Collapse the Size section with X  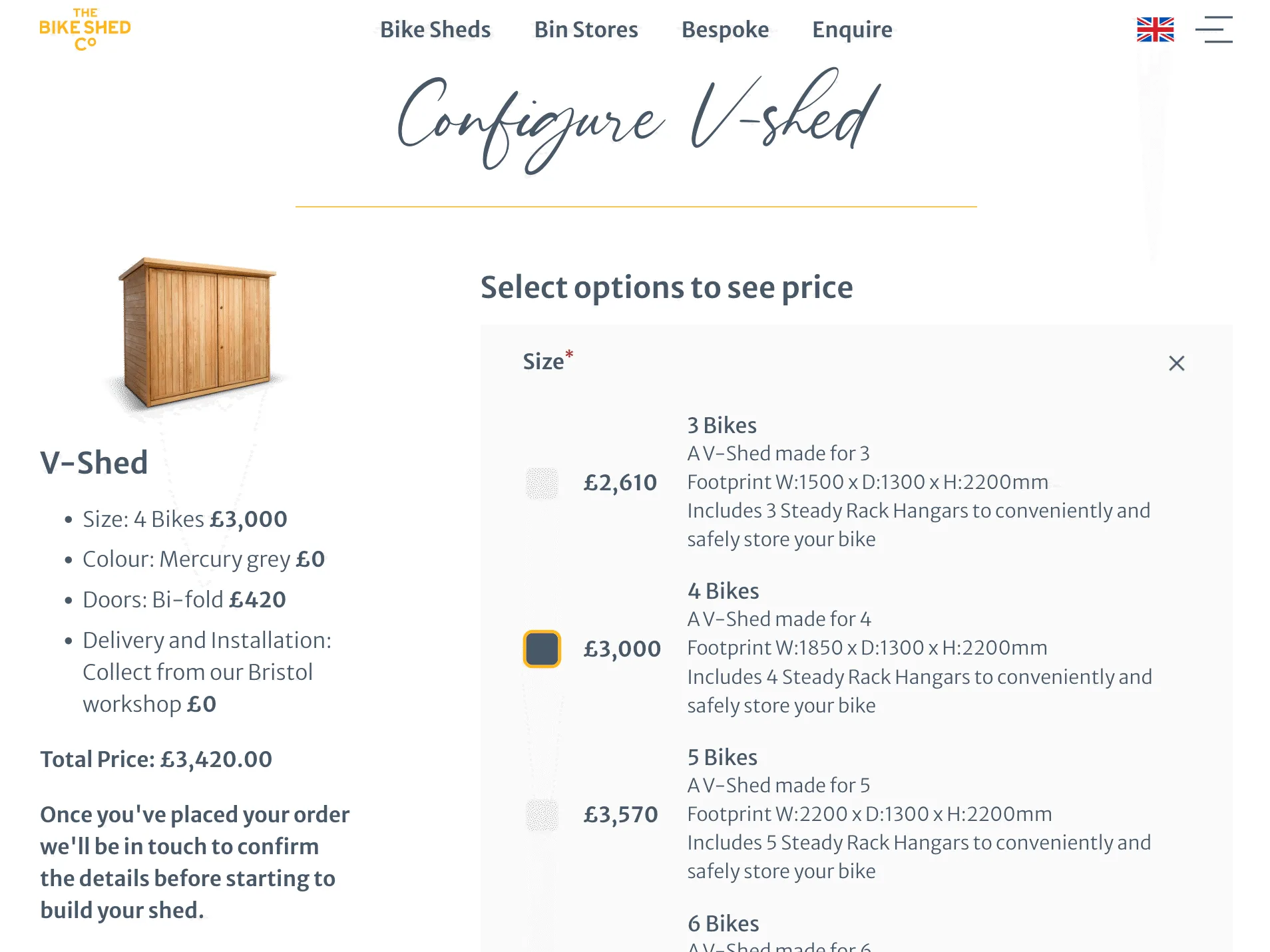click(x=1176, y=363)
